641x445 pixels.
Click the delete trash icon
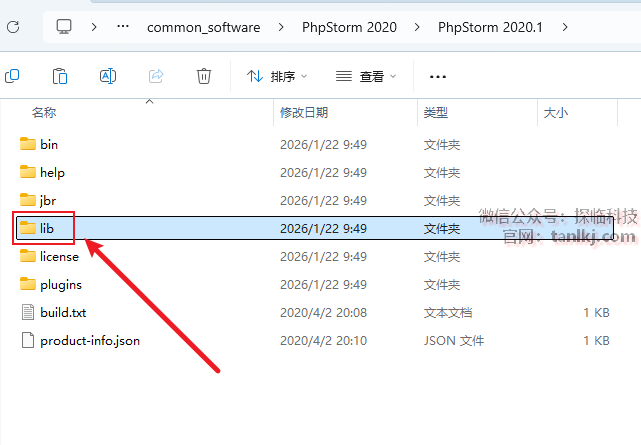[204, 76]
